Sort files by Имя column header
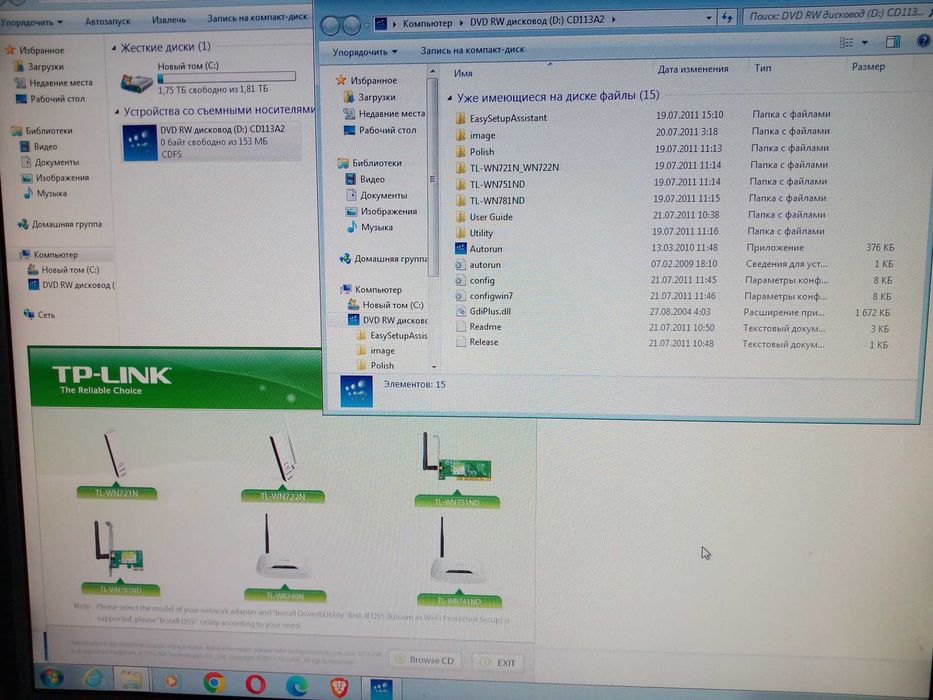933x700 pixels. (x=463, y=73)
